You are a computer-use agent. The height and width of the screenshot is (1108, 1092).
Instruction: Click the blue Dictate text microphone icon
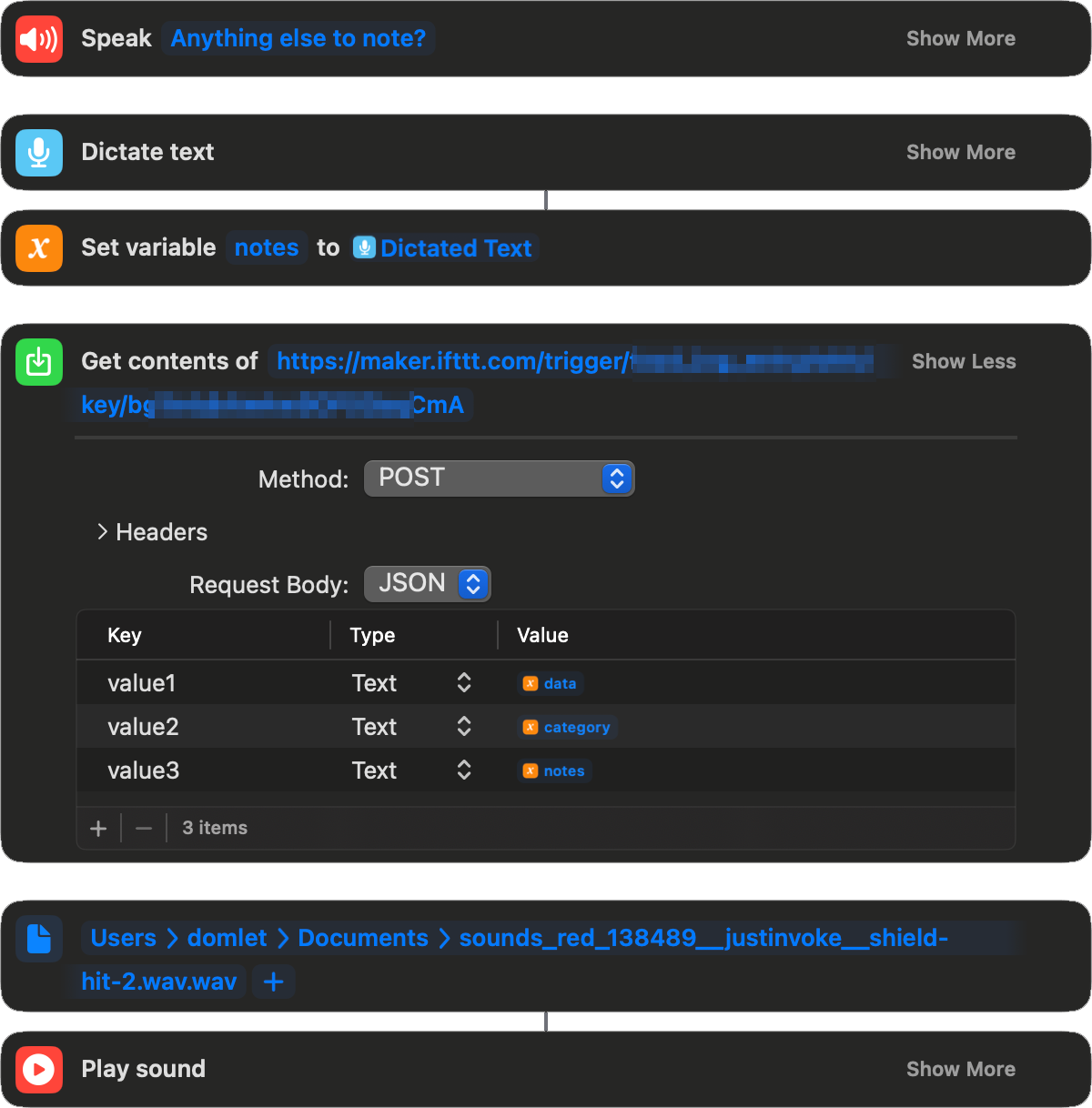click(39, 152)
